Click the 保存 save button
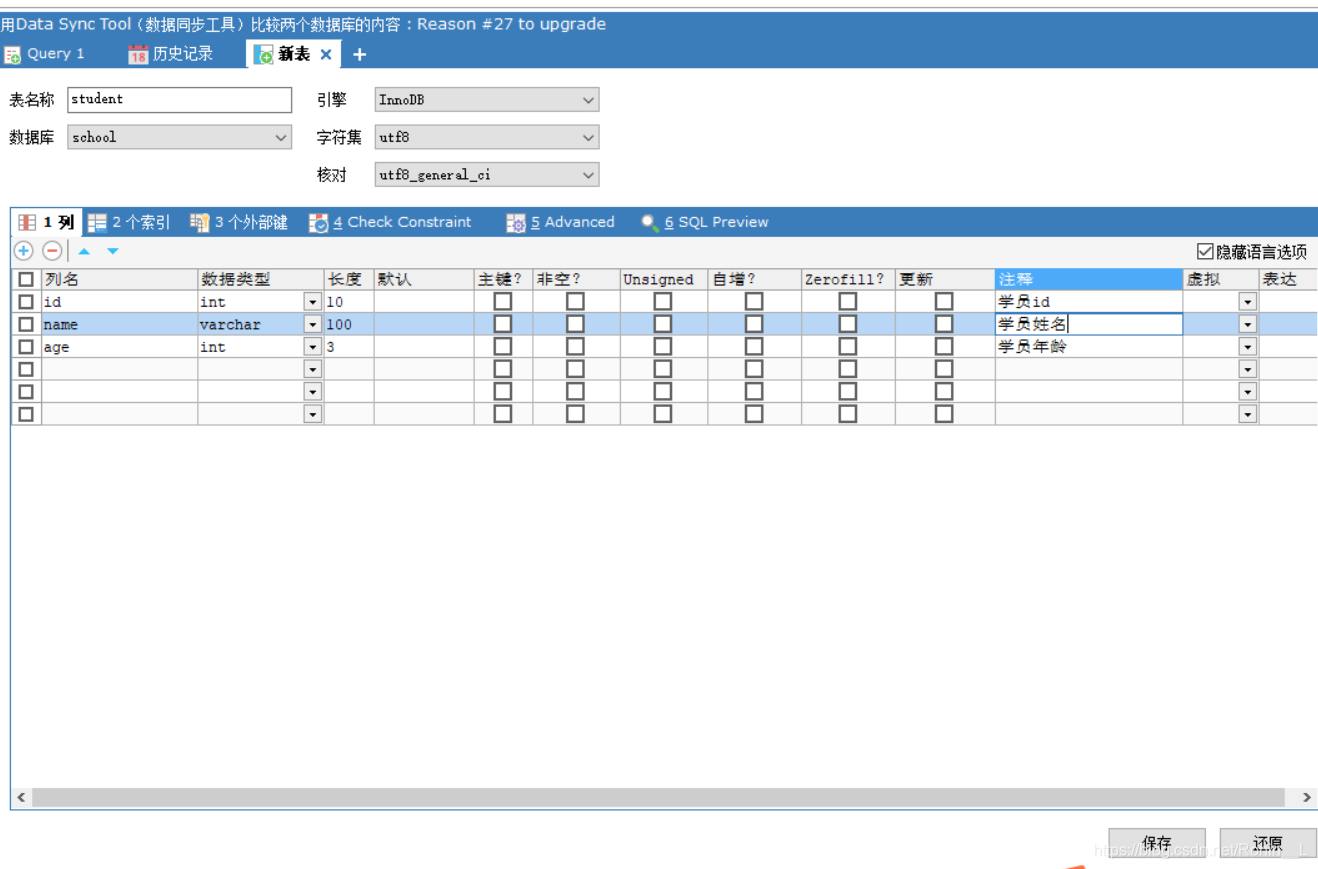The width and height of the screenshot is (1318, 869). (1157, 843)
